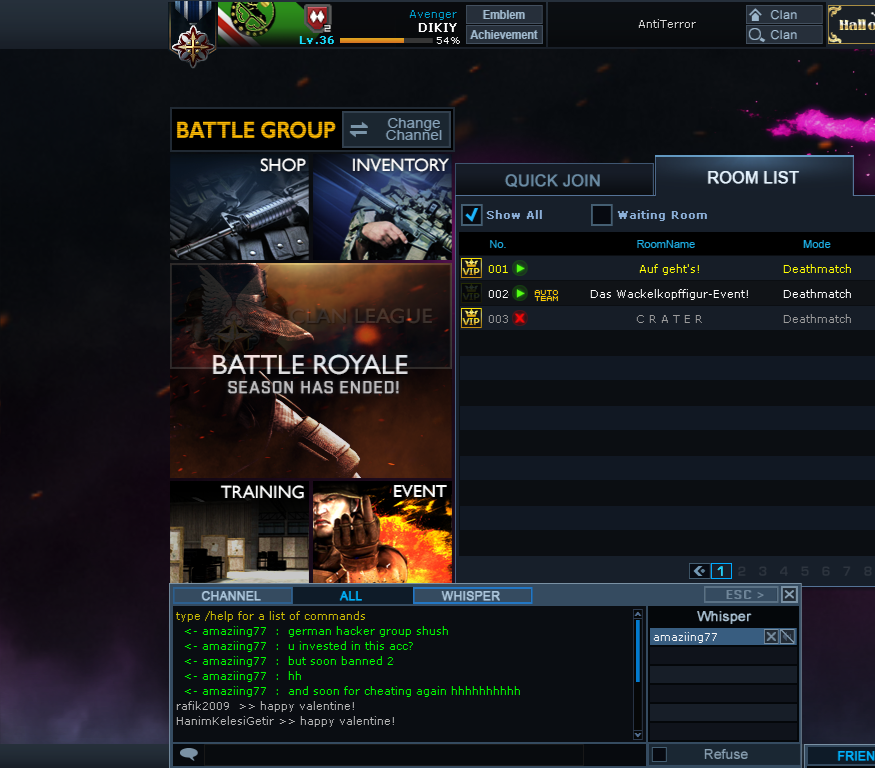
Task: Click chat line from HanimKelesiGetir
Action: coord(286,721)
